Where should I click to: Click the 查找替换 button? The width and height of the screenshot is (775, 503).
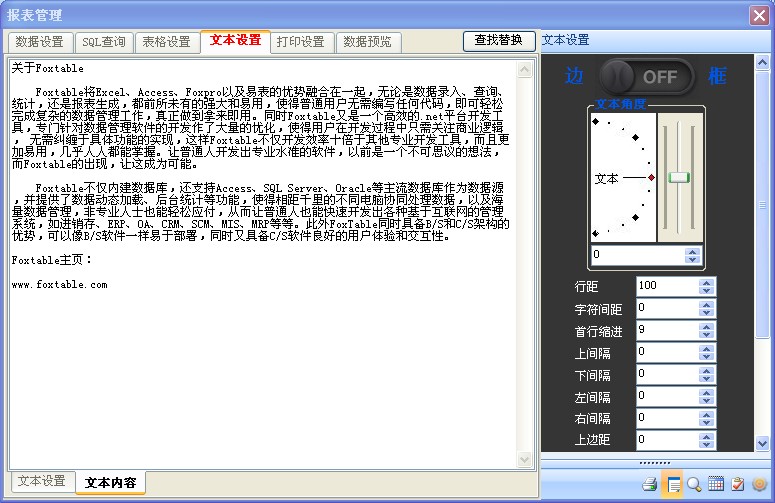point(498,41)
